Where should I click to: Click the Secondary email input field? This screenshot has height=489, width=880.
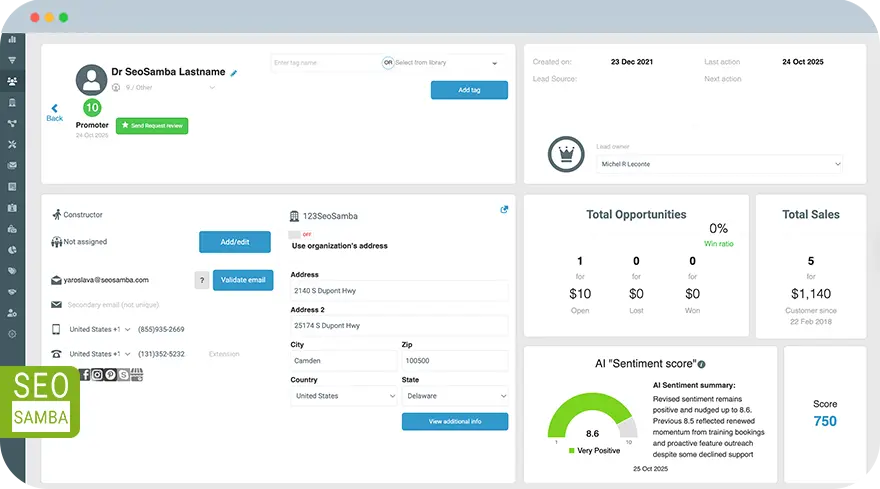tap(113, 305)
